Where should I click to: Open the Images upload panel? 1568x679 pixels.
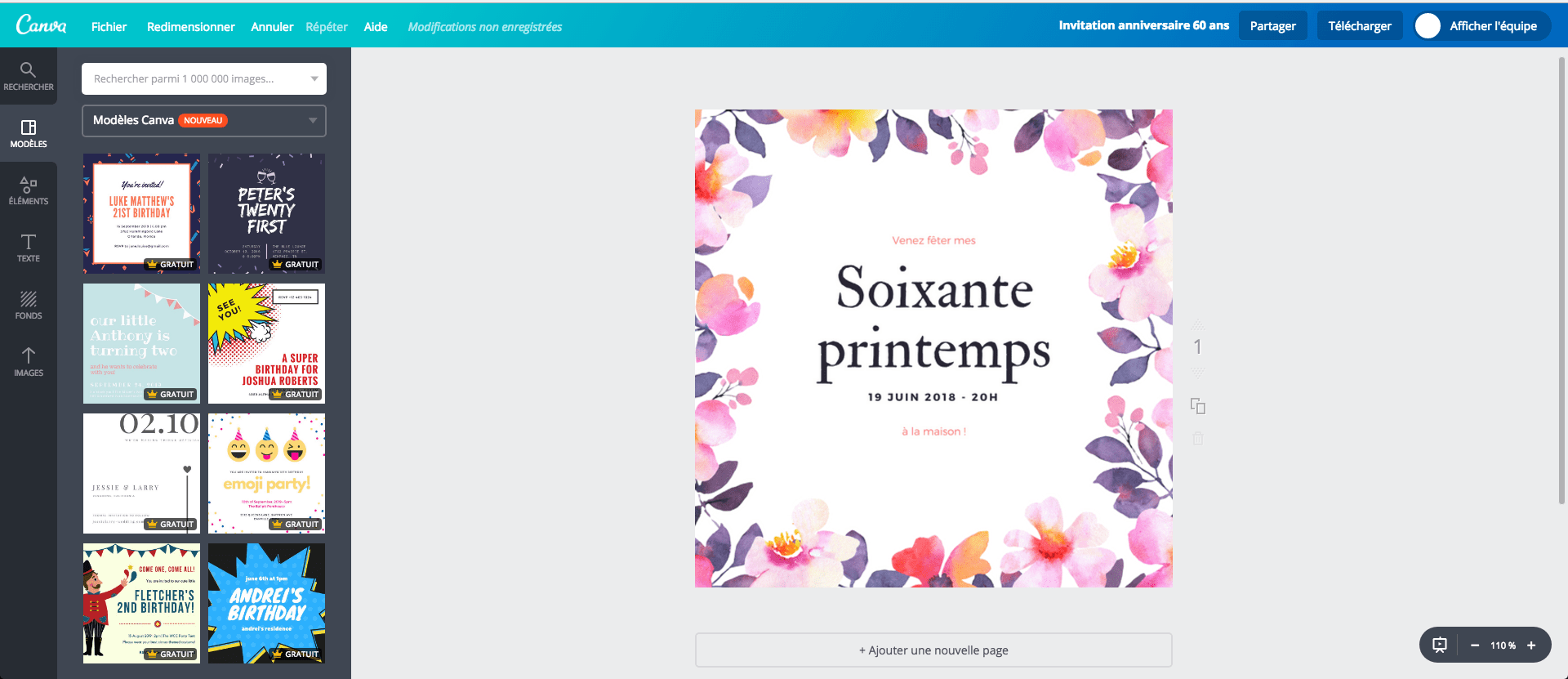click(x=29, y=362)
